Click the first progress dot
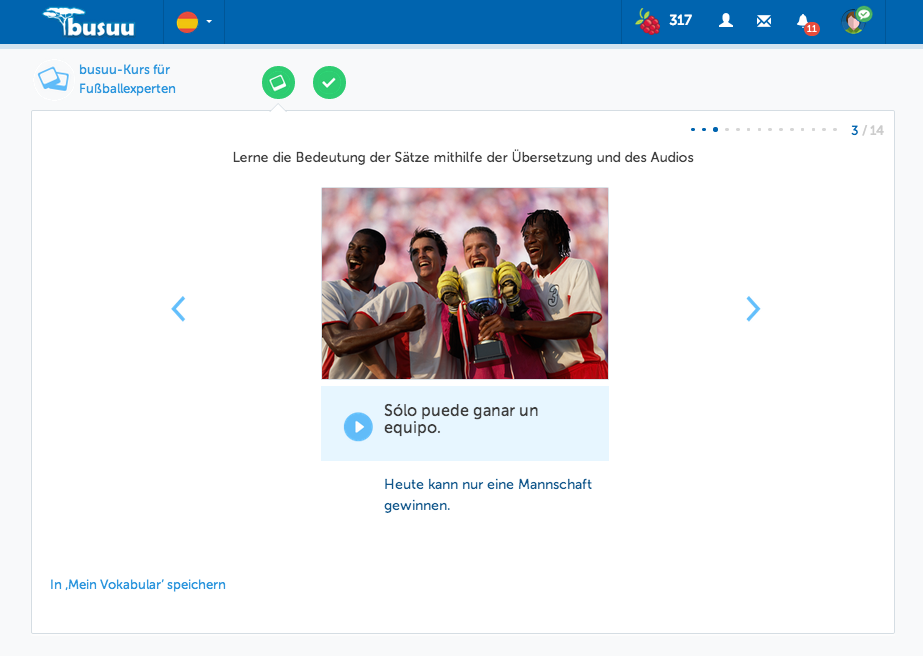 [x=693, y=130]
